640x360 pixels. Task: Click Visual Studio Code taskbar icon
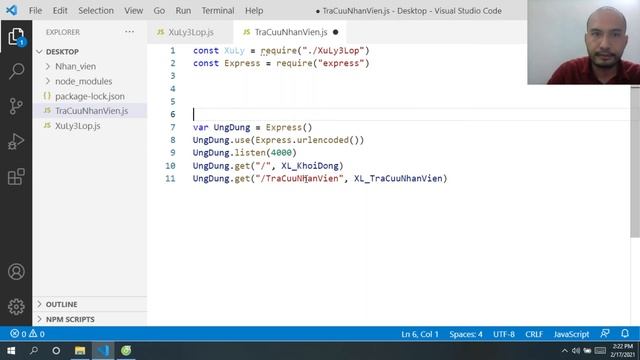pyautogui.click(x=103, y=351)
